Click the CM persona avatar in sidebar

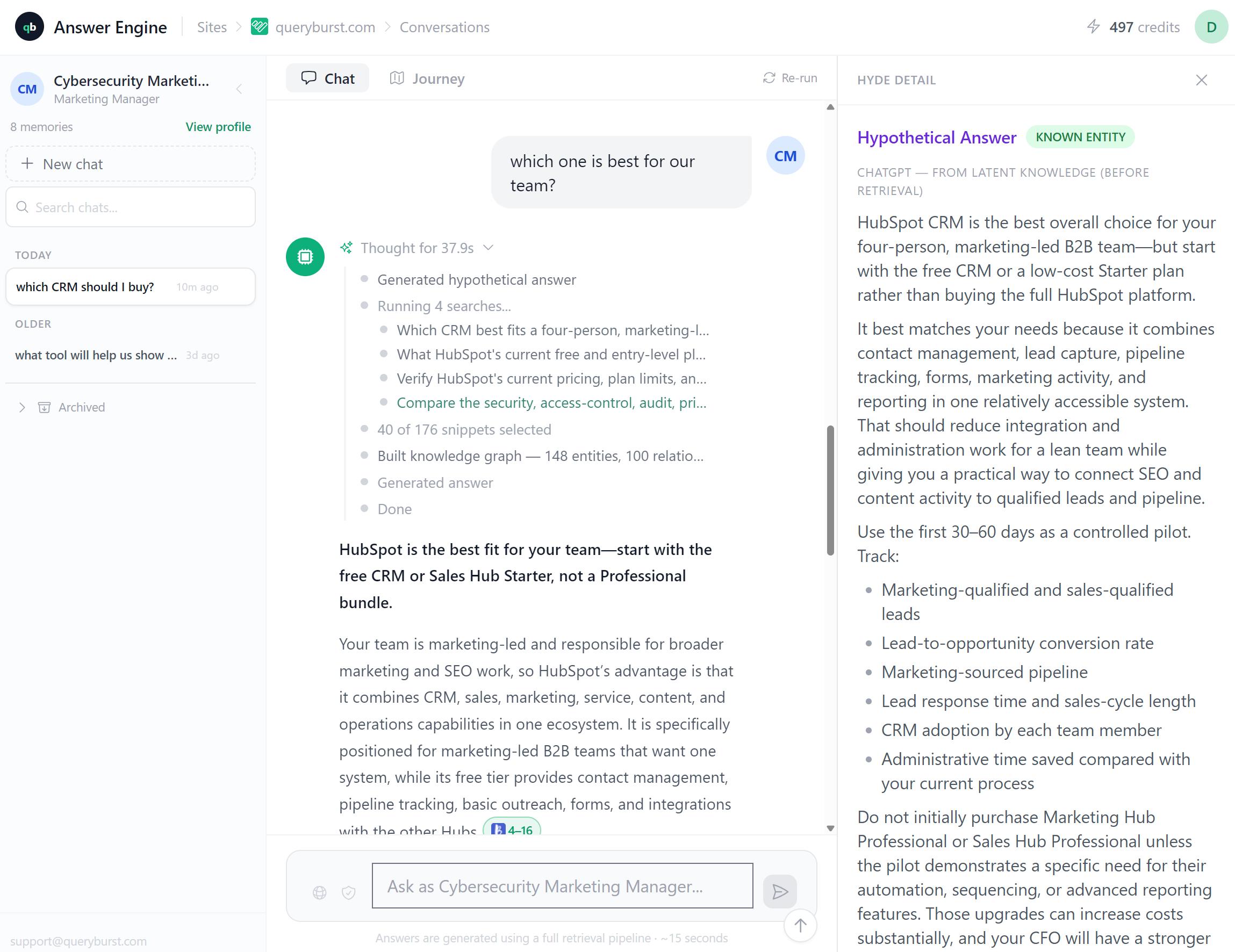pos(26,89)
